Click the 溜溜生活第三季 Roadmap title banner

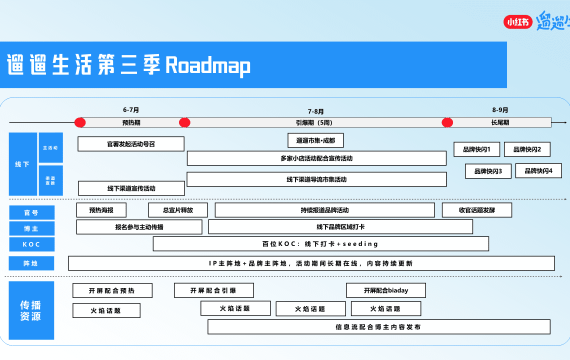253,65
